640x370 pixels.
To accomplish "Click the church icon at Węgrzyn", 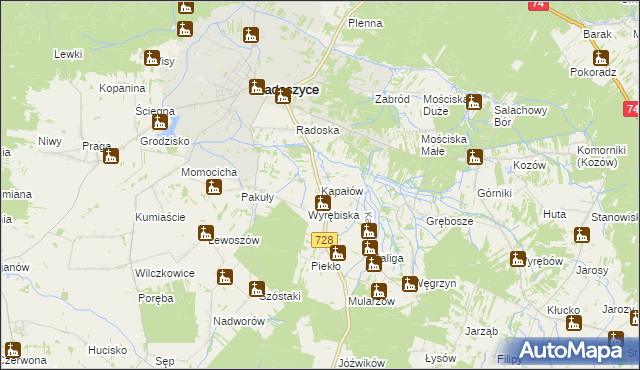I will [x=410, y=284].
